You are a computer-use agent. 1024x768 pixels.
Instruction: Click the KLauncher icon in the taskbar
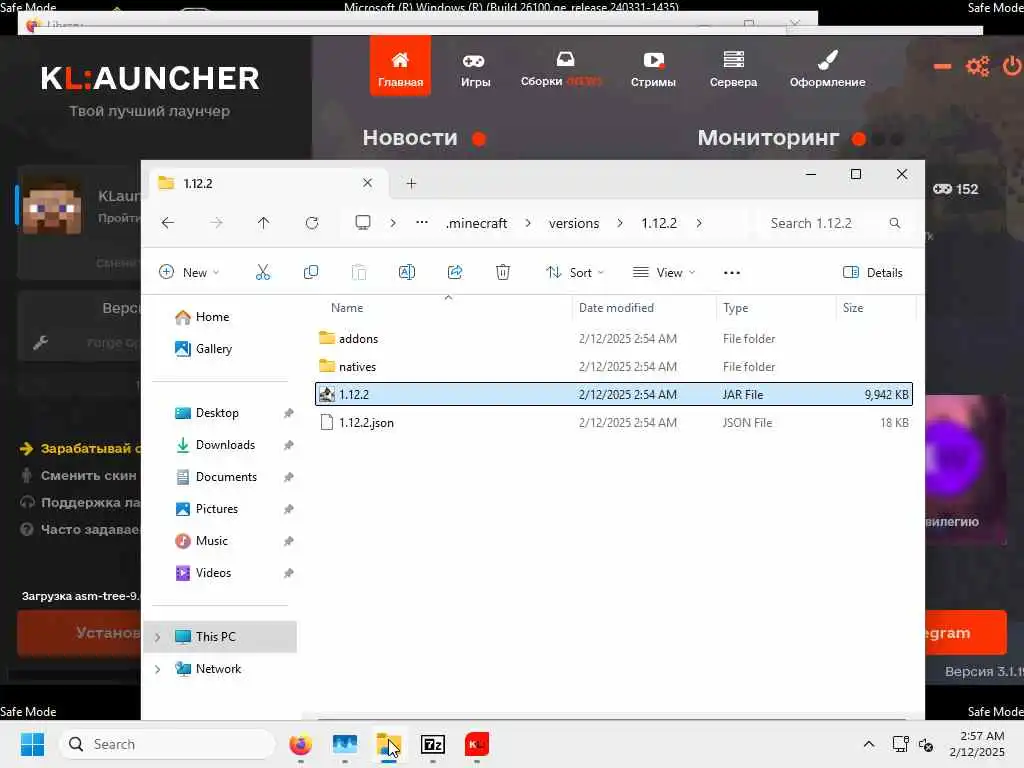[x=477, y=744]
